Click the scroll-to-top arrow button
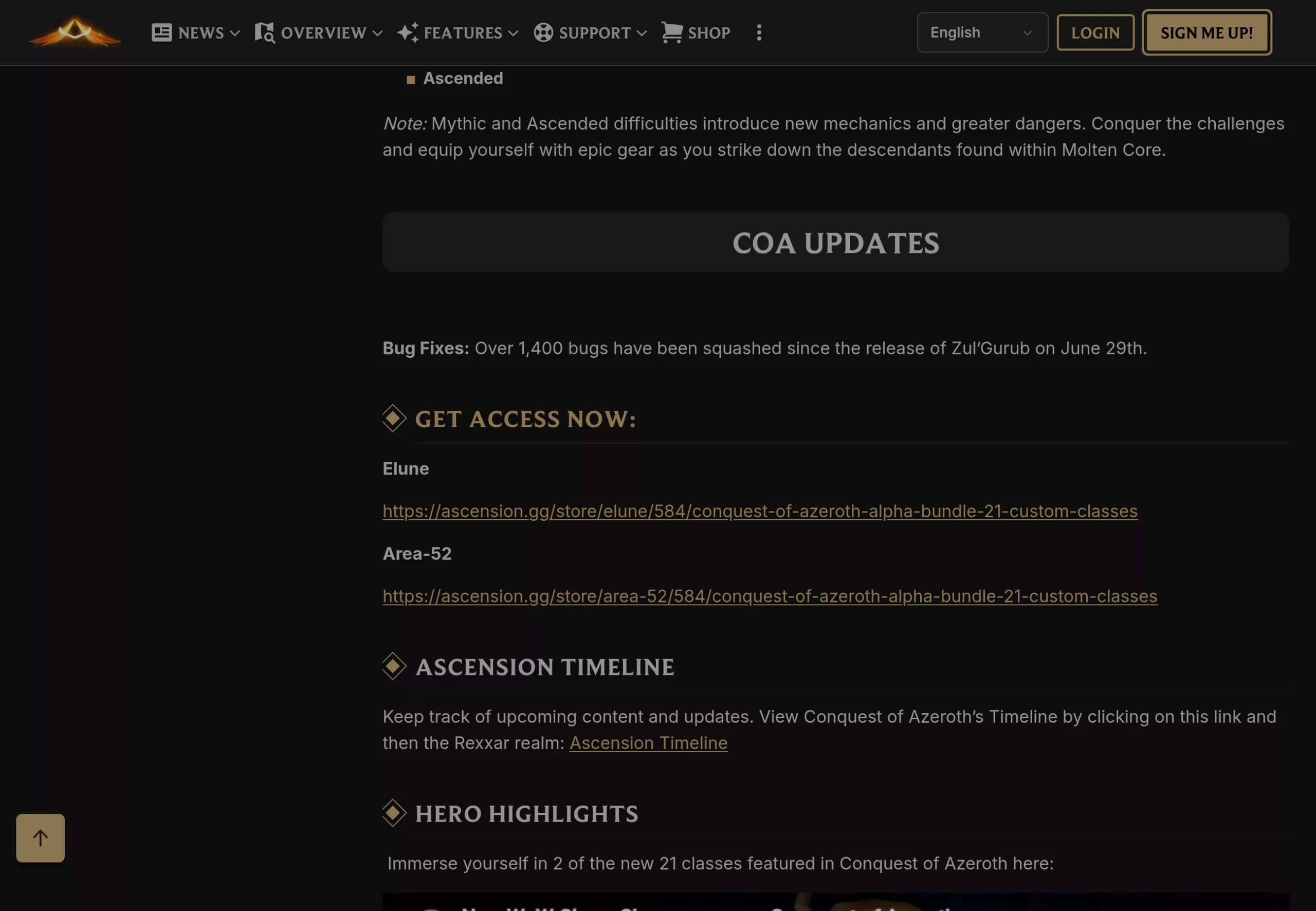The image size is (1316, 911). [x=41, y=838]
